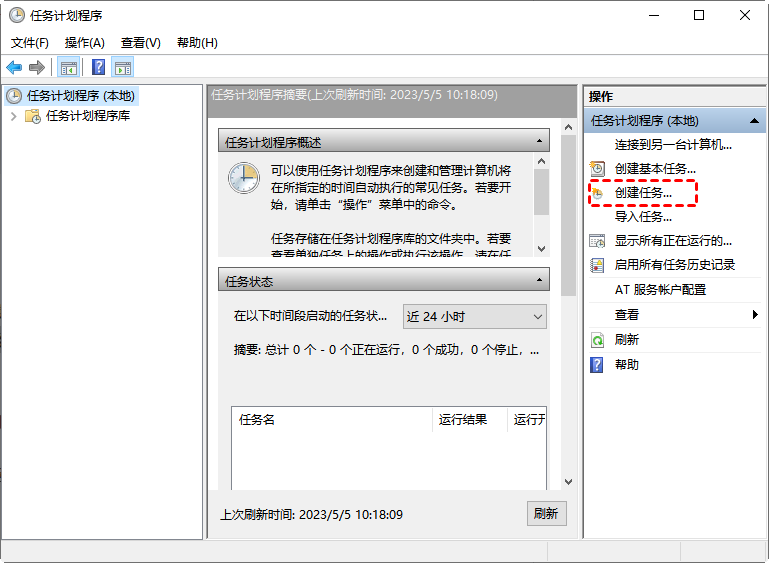Click AT 服务帐户配置 action
Screen dimensions: 769x563
[660, 290]
